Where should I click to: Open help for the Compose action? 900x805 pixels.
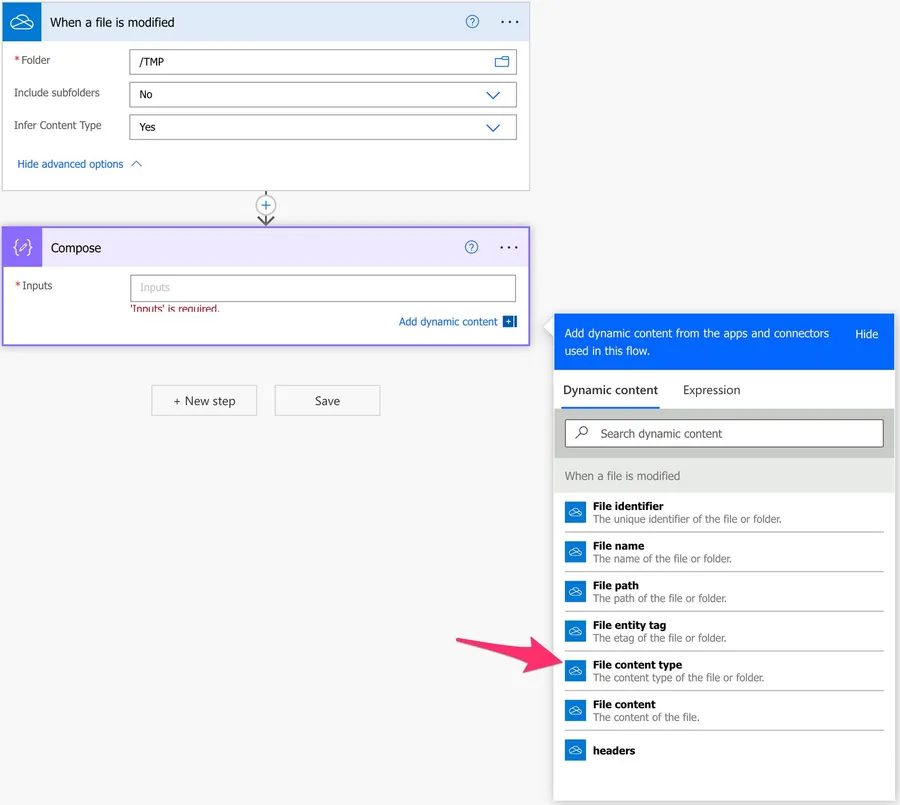pyautogui.click(x=472, y=247)
